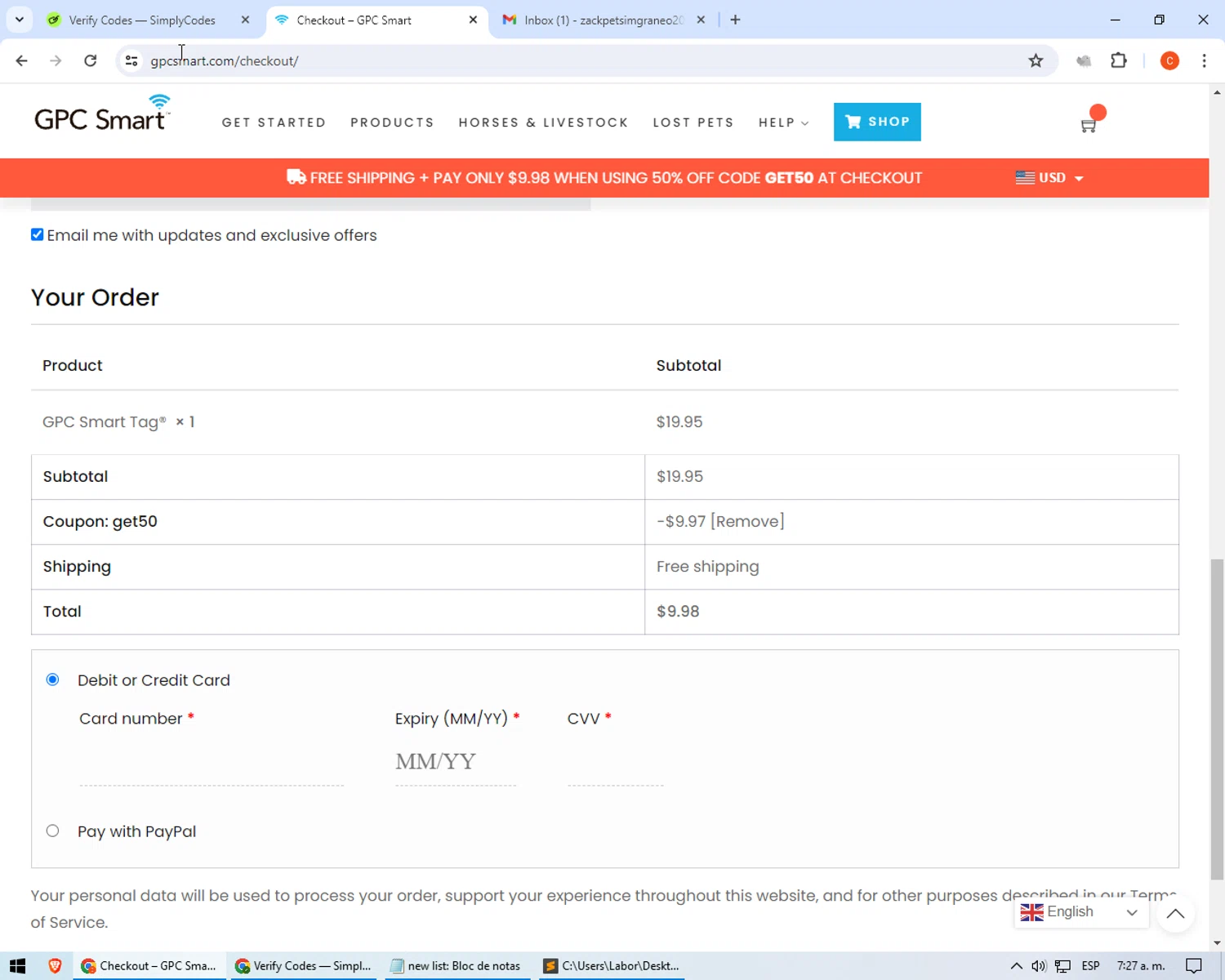
Task: Click the free shipping promo banner text
Action: [x=604, y=178]
